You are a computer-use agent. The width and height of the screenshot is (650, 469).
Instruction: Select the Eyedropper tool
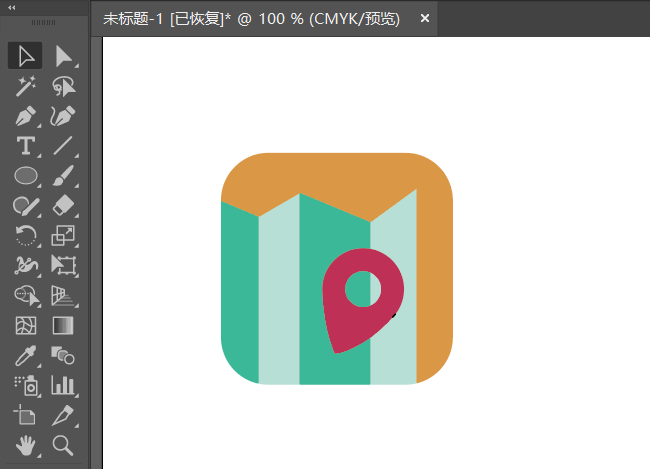tap(25, 355)
